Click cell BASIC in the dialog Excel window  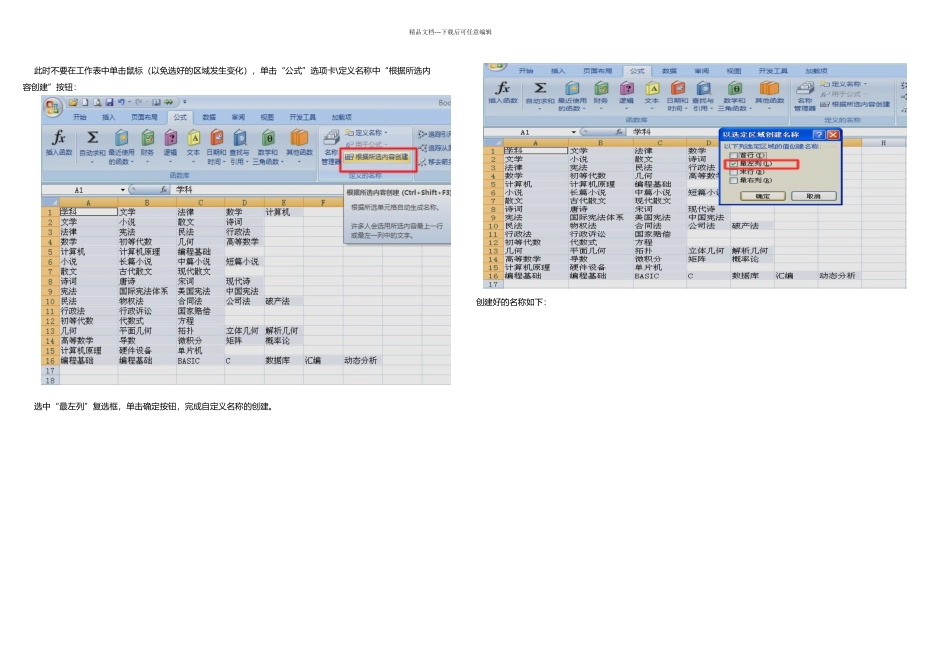coord(659,276)
